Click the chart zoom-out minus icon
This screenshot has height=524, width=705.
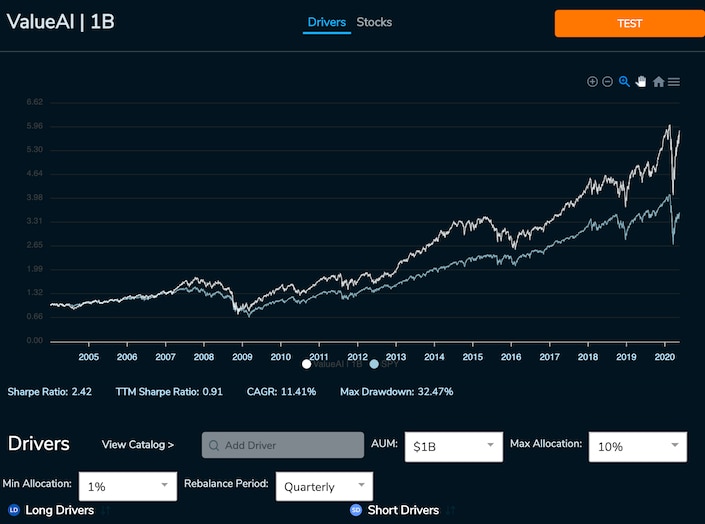[607, 81]
